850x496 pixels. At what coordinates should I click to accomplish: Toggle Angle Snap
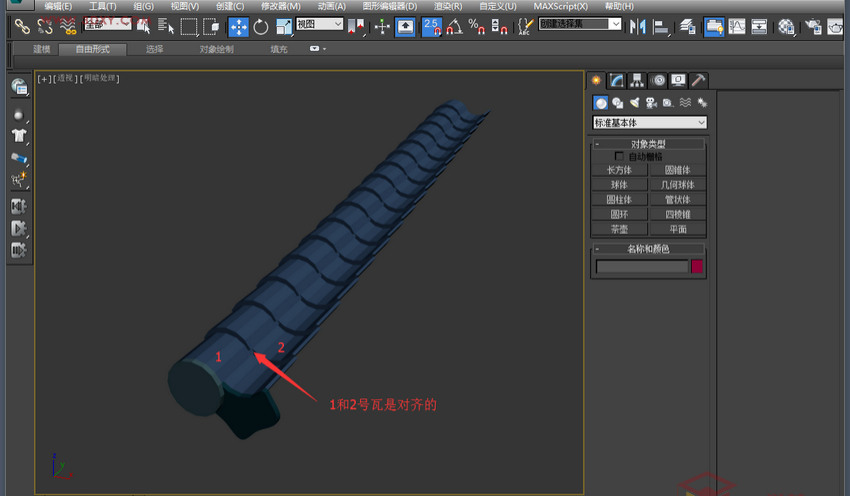click(x=454, y=26)
